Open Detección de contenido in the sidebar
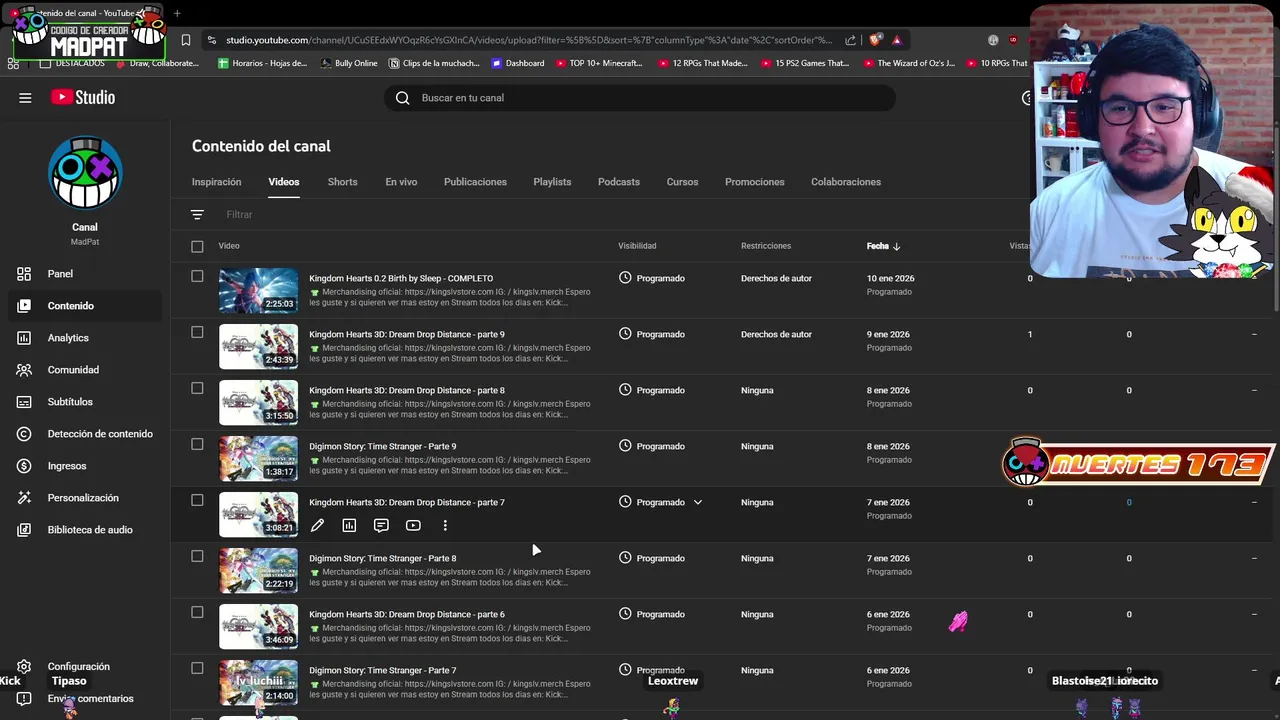Screen dimensions: 1280x720 [x=99, y=434]
